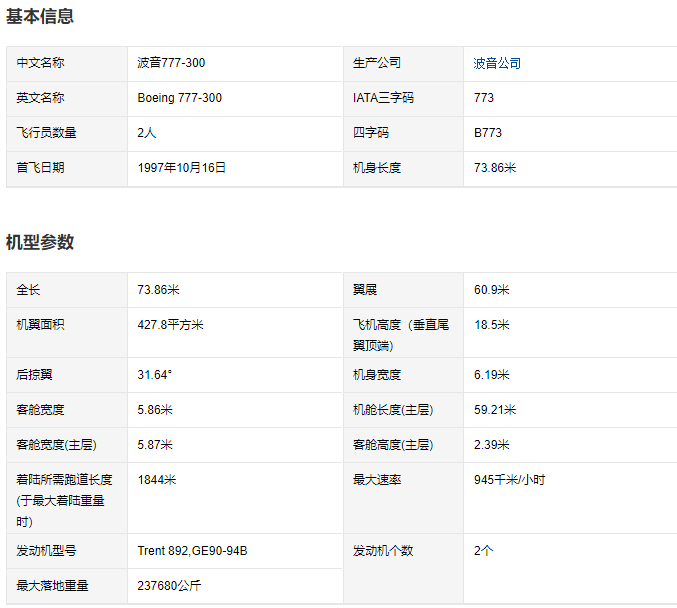Select the value 2人
This screenshot has width=677, height=608.
(x=147, y=133)
